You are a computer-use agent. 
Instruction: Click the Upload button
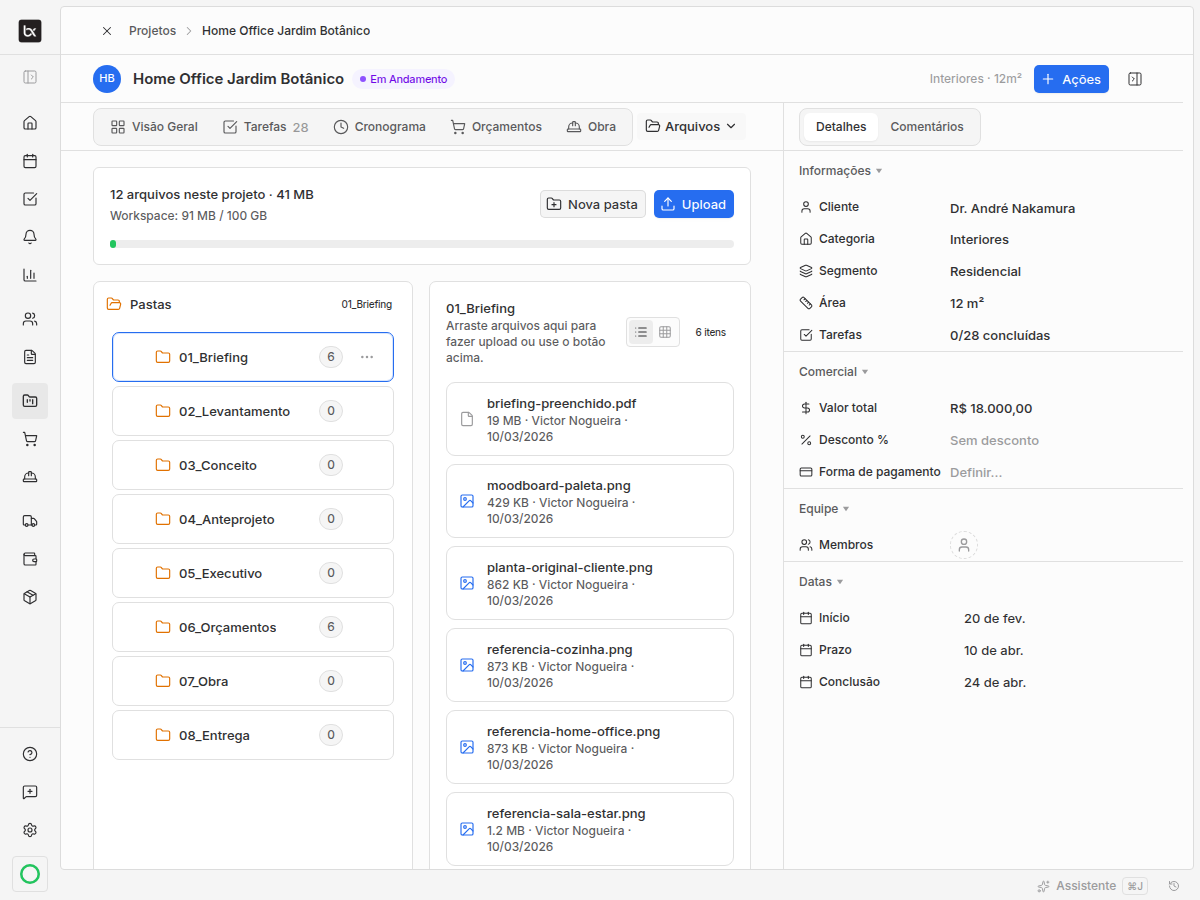[x=694, y=204]
